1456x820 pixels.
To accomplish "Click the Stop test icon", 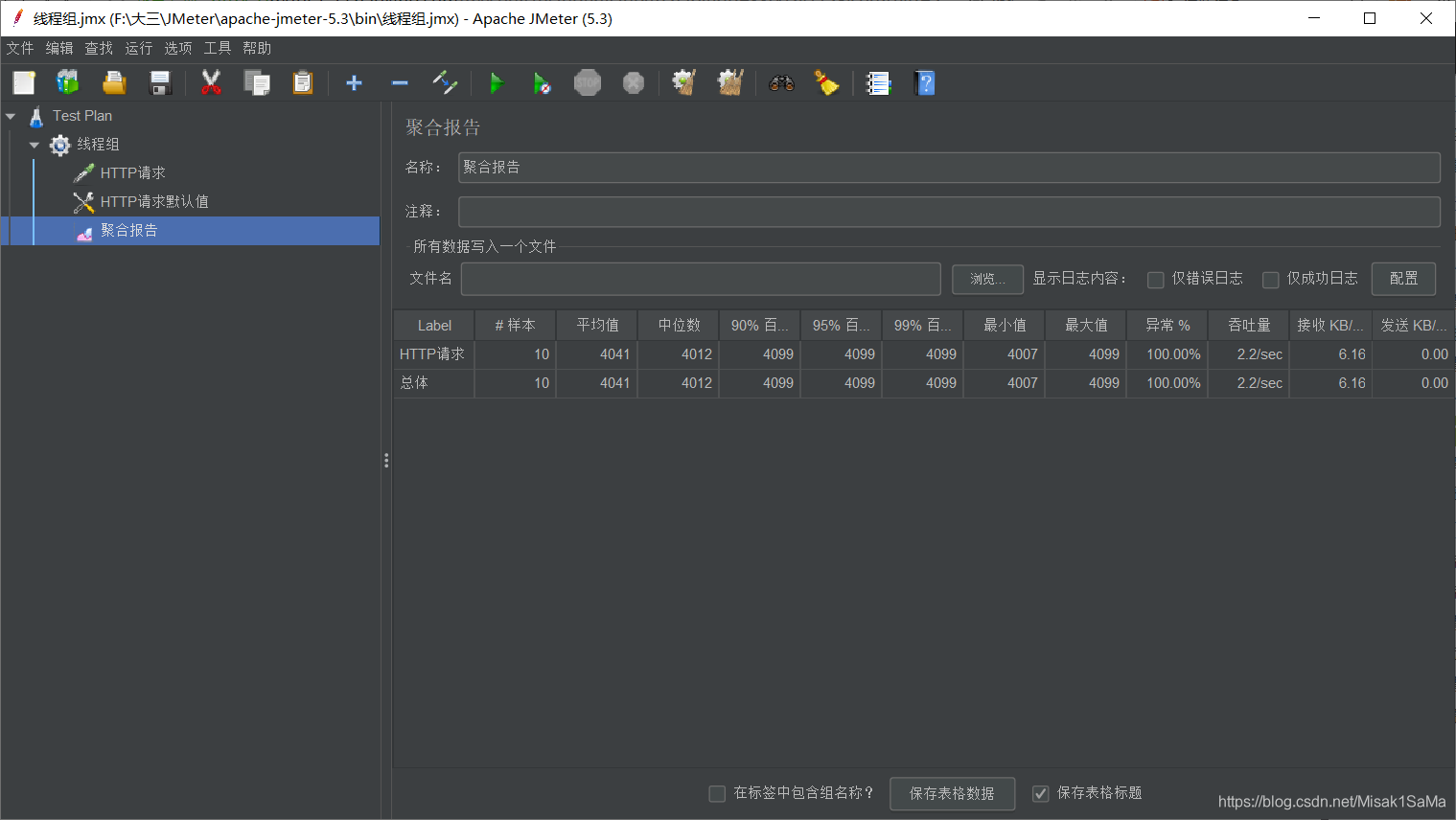I will point(588,83).
